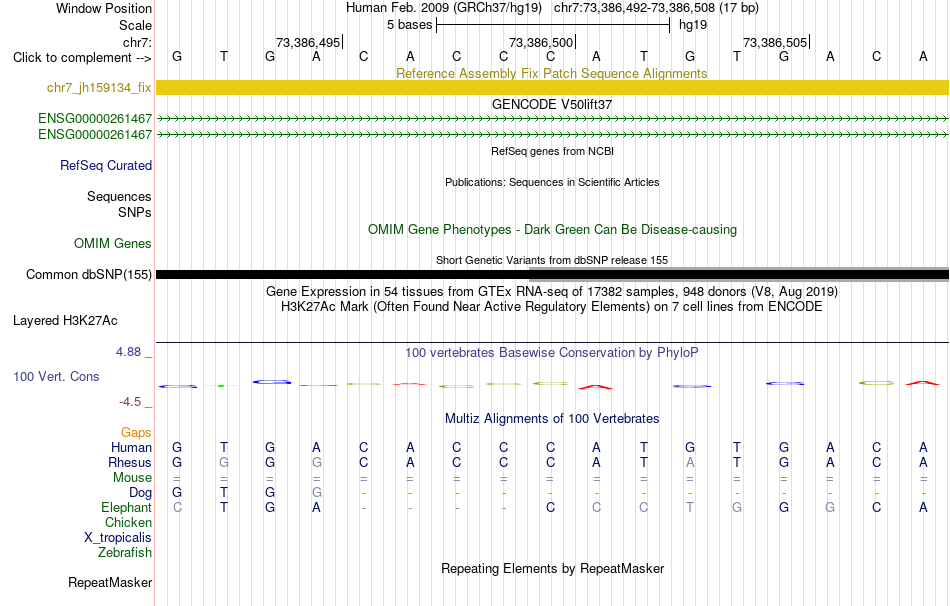The height and width of the screenshot is (606, 950).
Task: Click the 73,386,500 ruler position
Action: [x=541, y=42]
